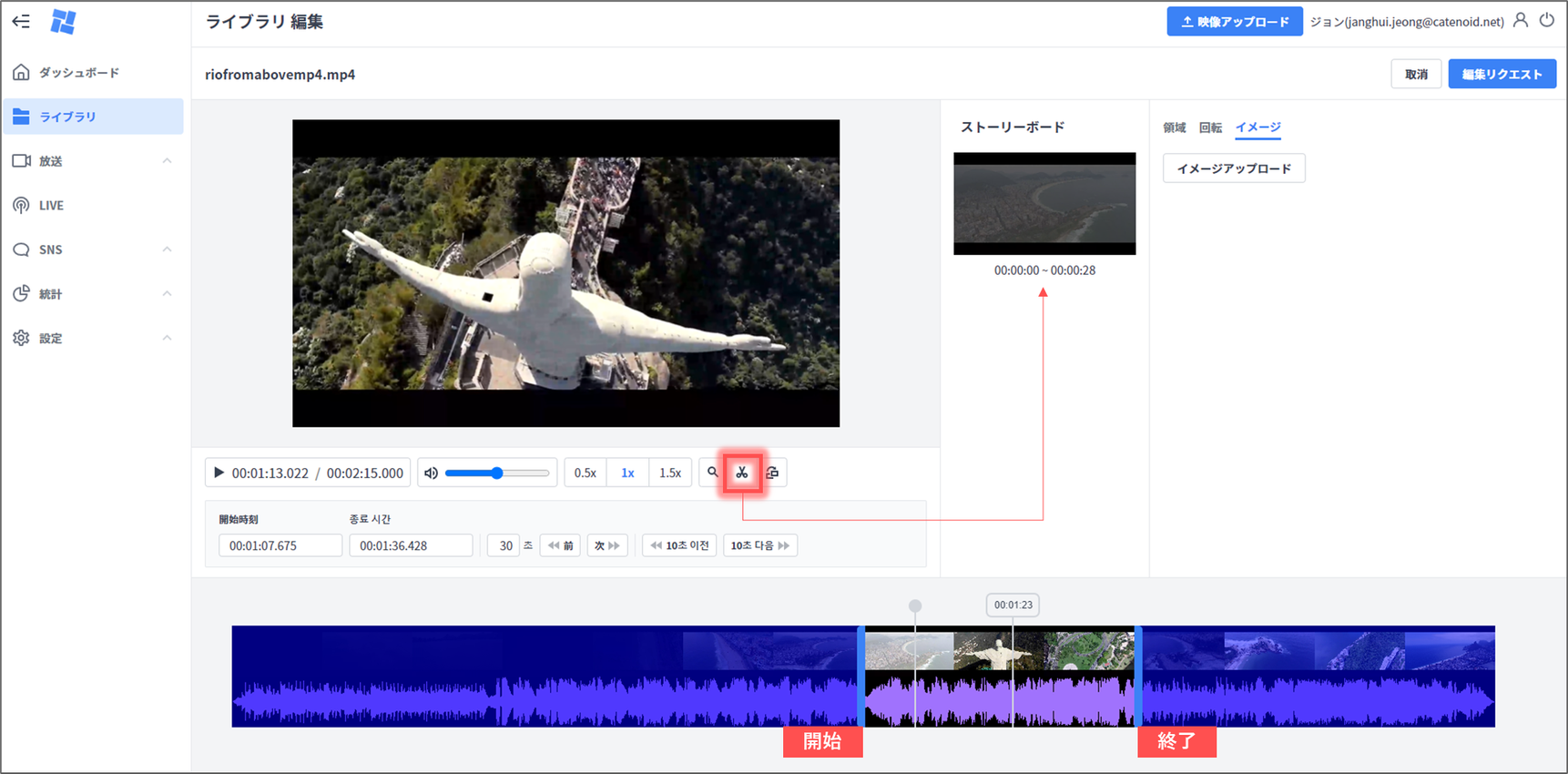Mute audio with the speaker icon

click(432, 474)
